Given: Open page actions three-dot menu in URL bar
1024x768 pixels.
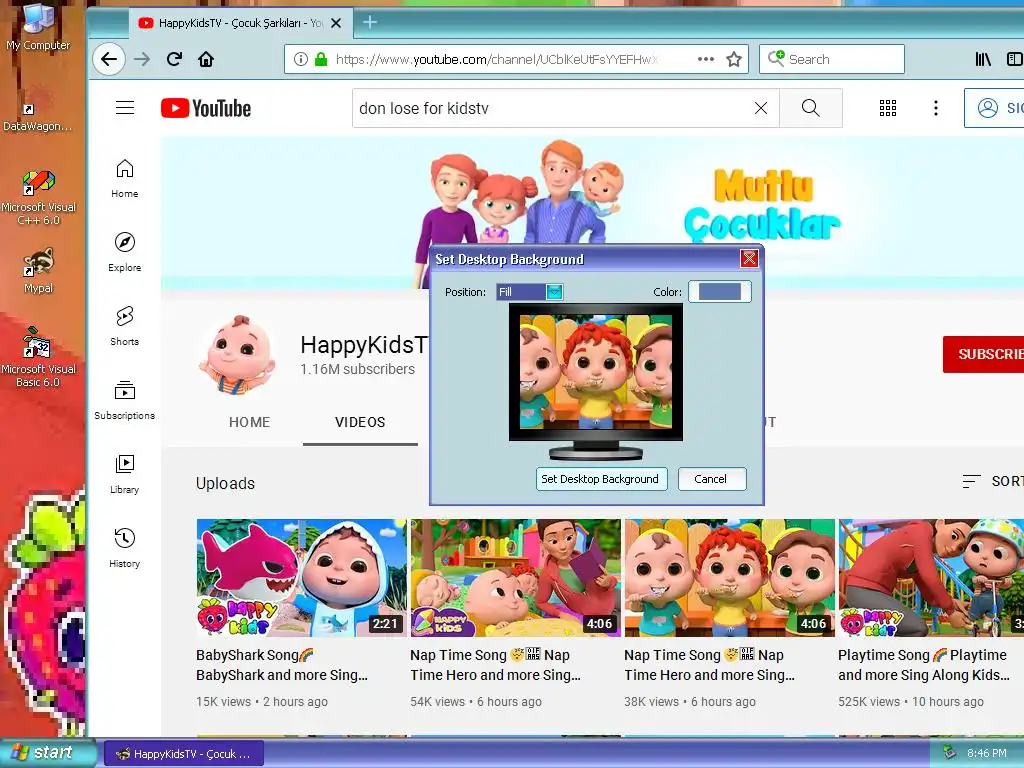Looking at the screenshot, I should pos(705,59).
